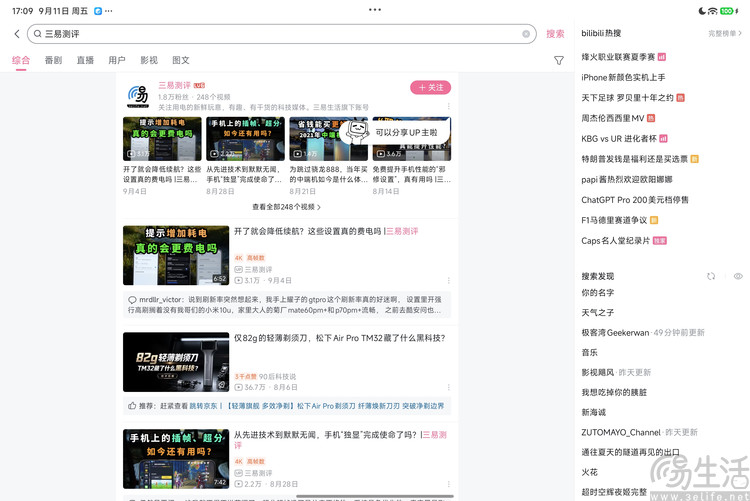Click the 三易测评 search input field

tap(282, 34)
